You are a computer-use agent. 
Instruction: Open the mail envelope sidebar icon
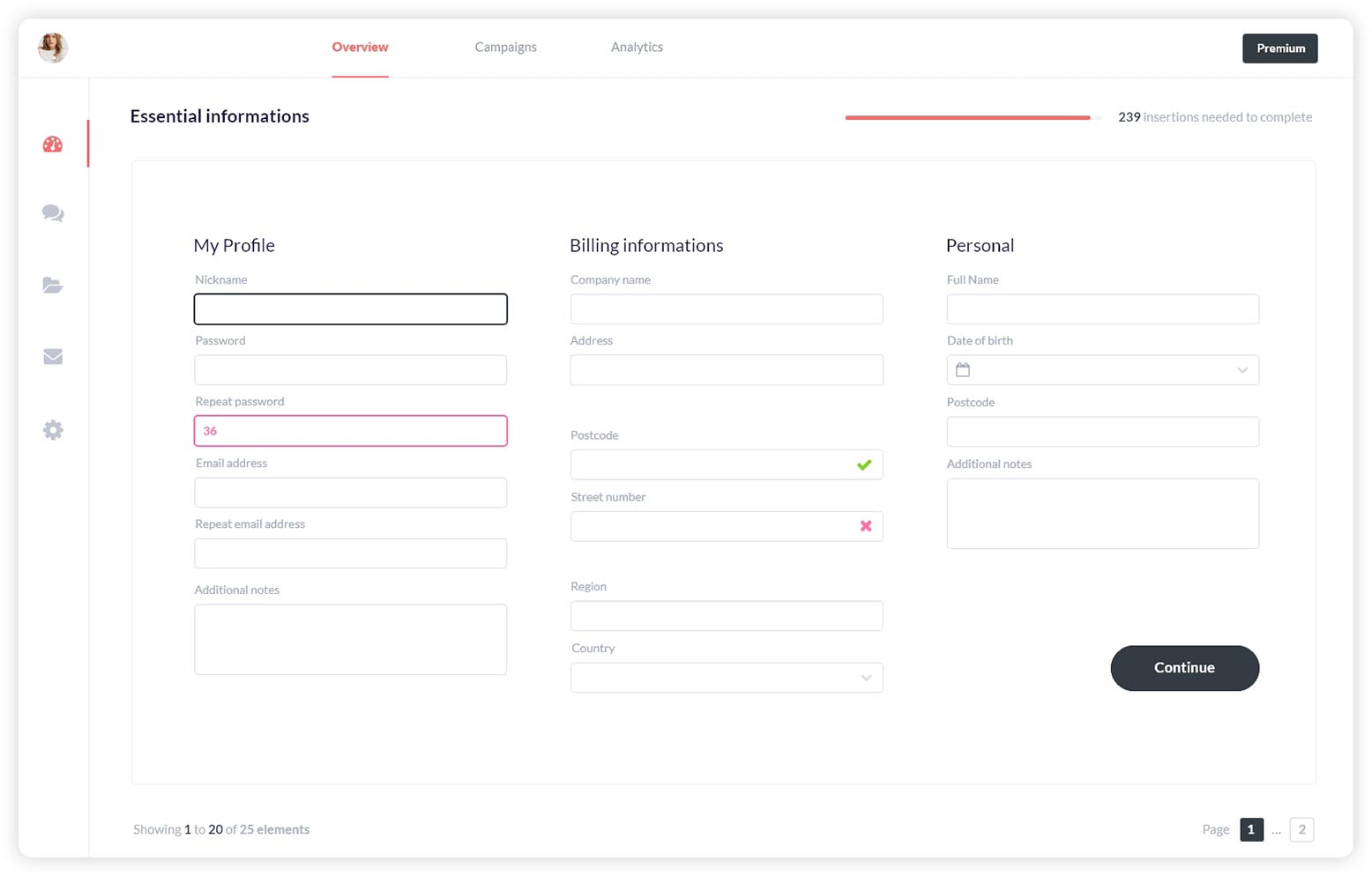(53, 357)
